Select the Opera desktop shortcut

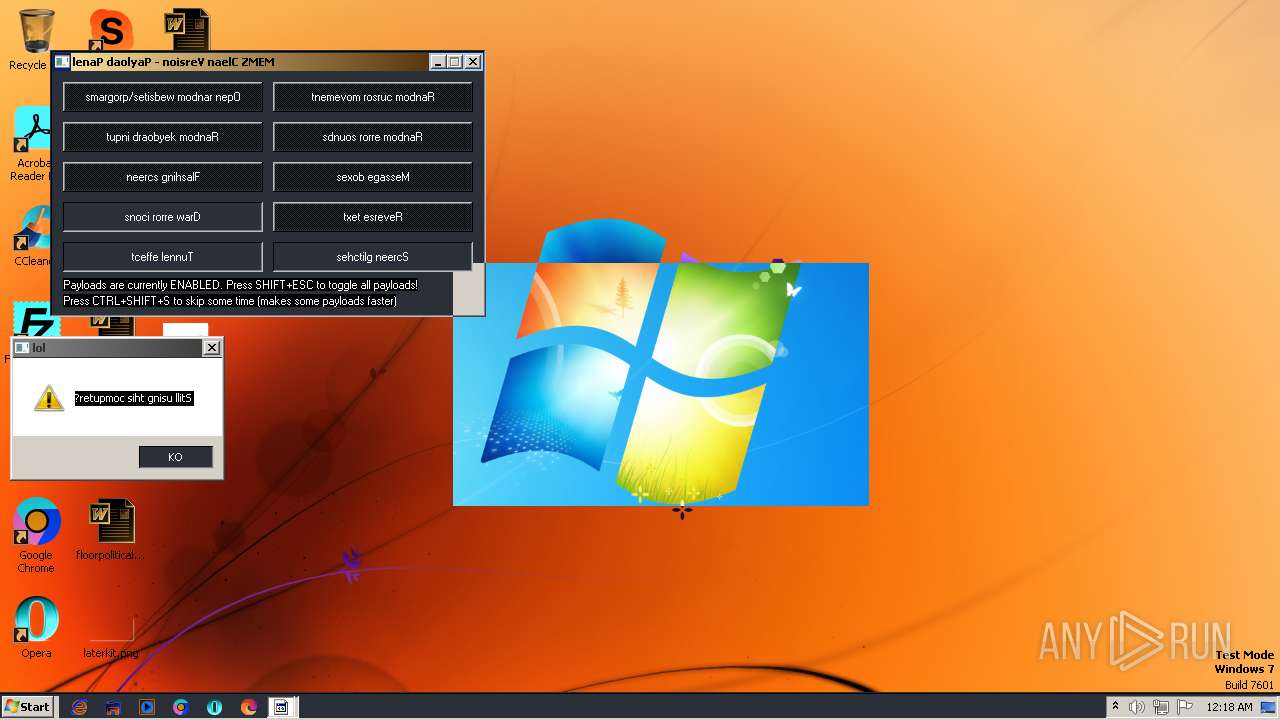click(36, 628)
